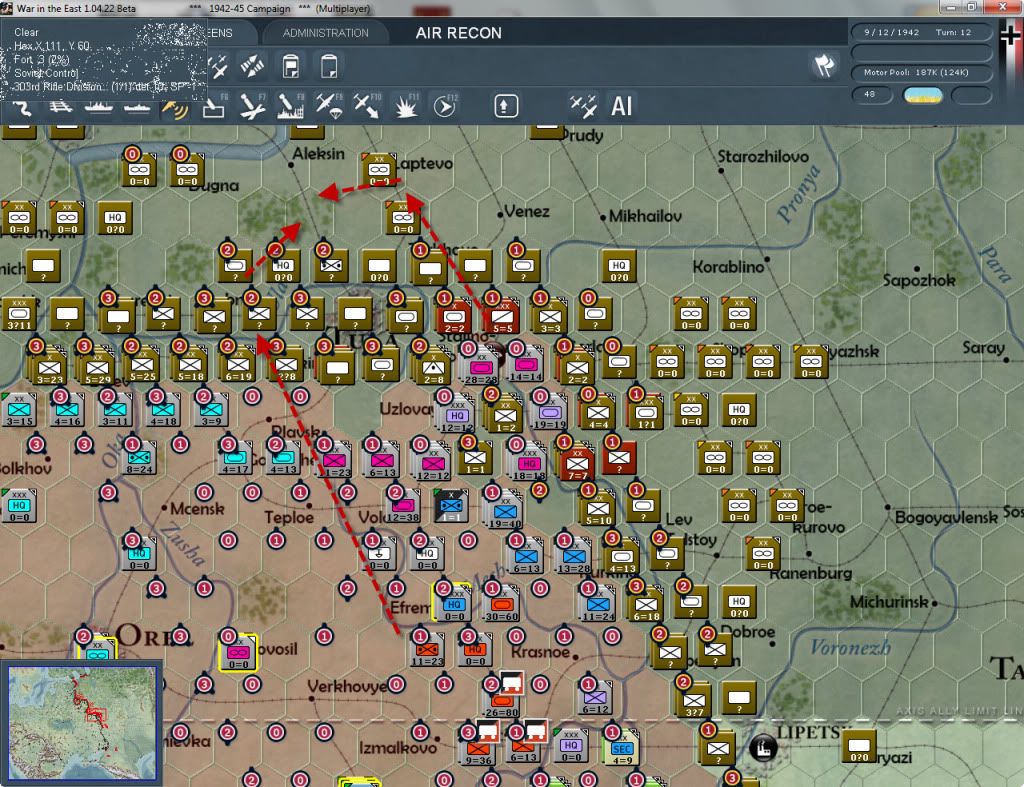Click the Motor Pool 187K (124K) field

[x=921, y=72]
